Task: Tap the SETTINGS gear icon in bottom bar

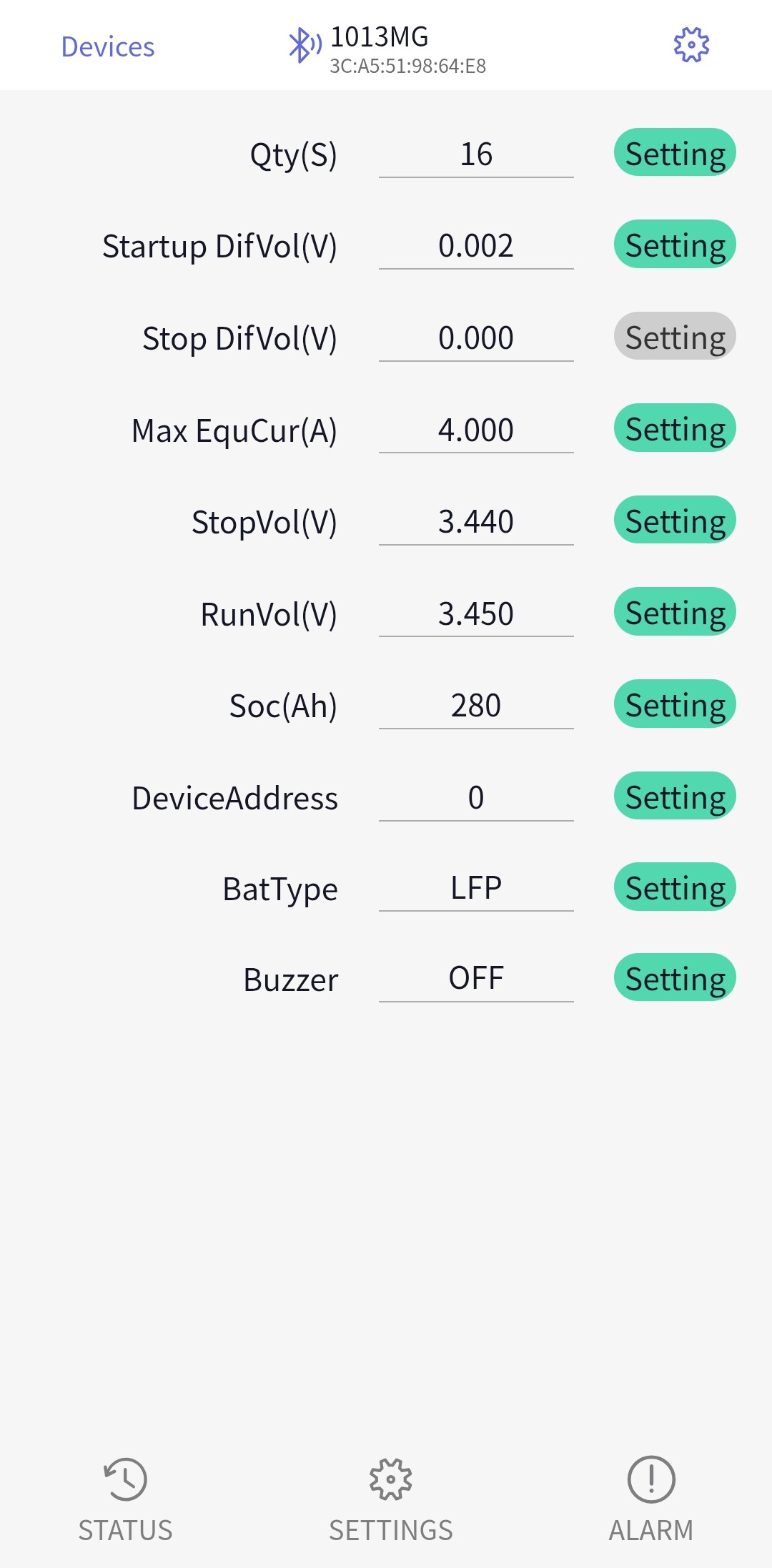Action: [x=390, y=1479]
